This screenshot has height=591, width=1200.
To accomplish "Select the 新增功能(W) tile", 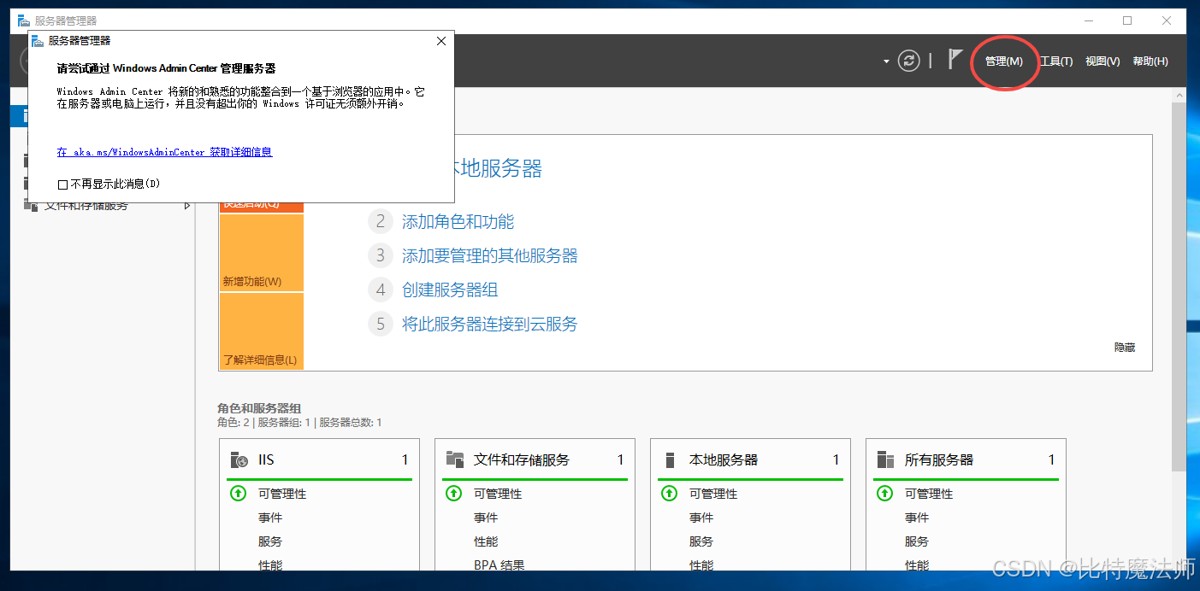I will click(261, 252).
